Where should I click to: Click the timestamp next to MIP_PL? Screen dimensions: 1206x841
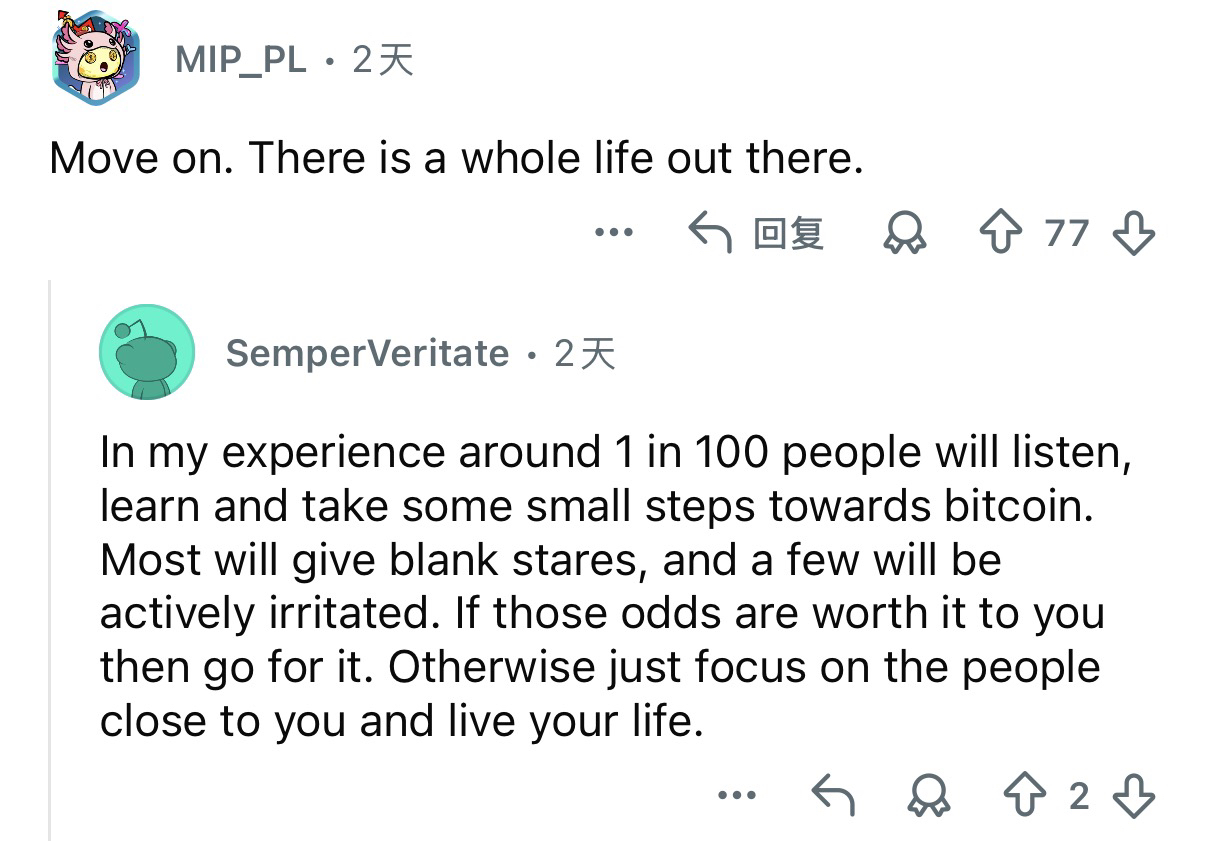(x=382, y=61)
